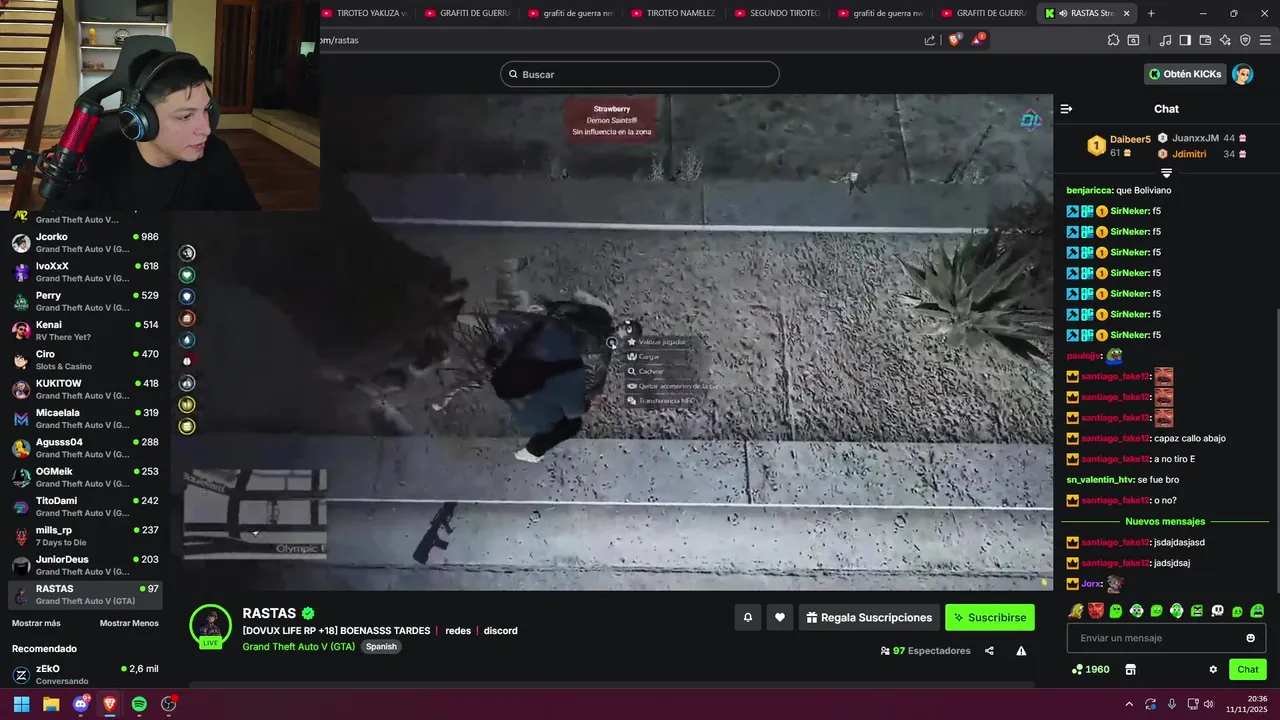
Task: Click Mostrar Menos in sidebar
Action: pyautogui.click(x=129, y=623)
